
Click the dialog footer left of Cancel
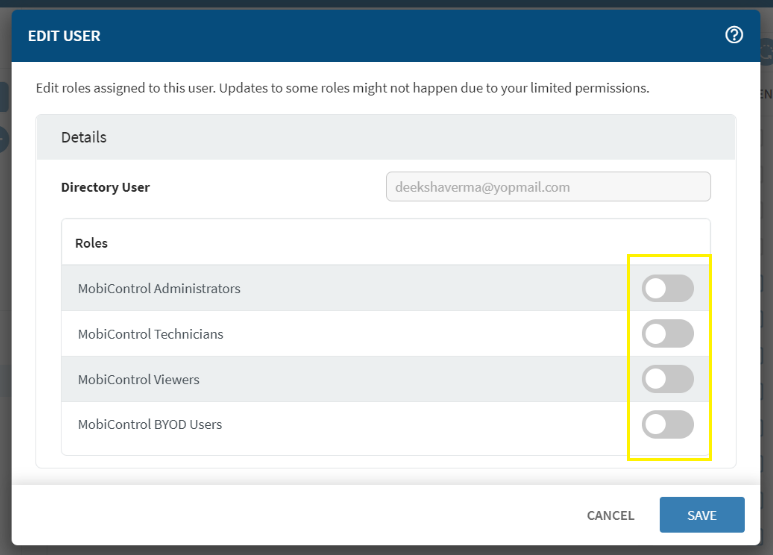tap(300, 515)
